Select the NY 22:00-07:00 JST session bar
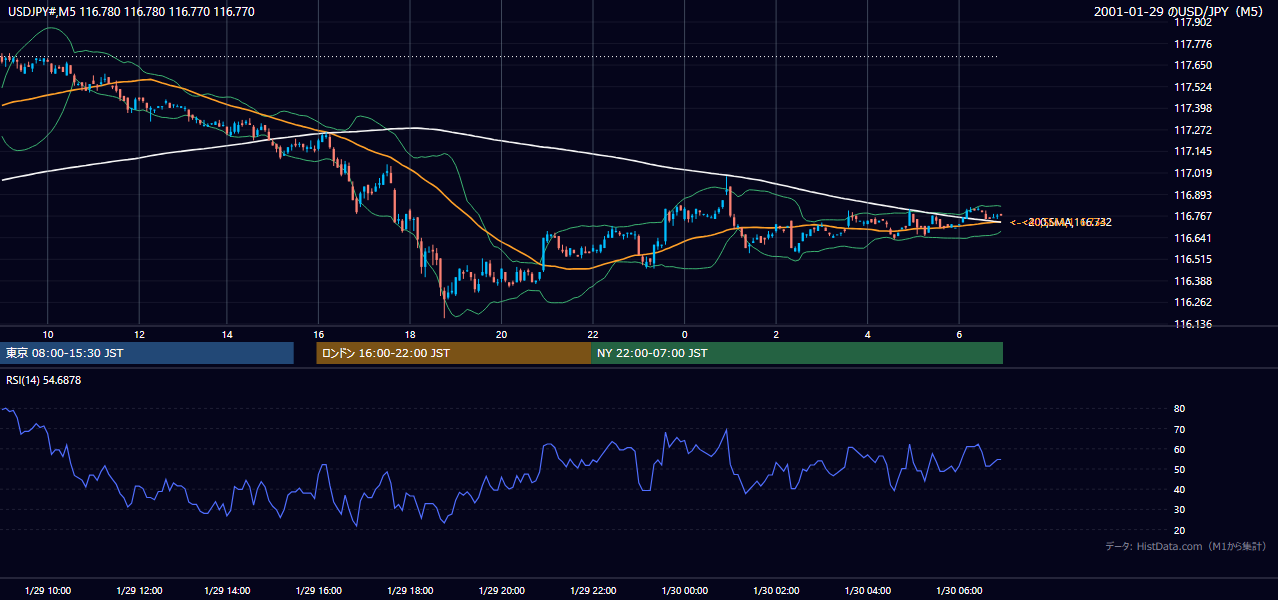 [797, 353]
